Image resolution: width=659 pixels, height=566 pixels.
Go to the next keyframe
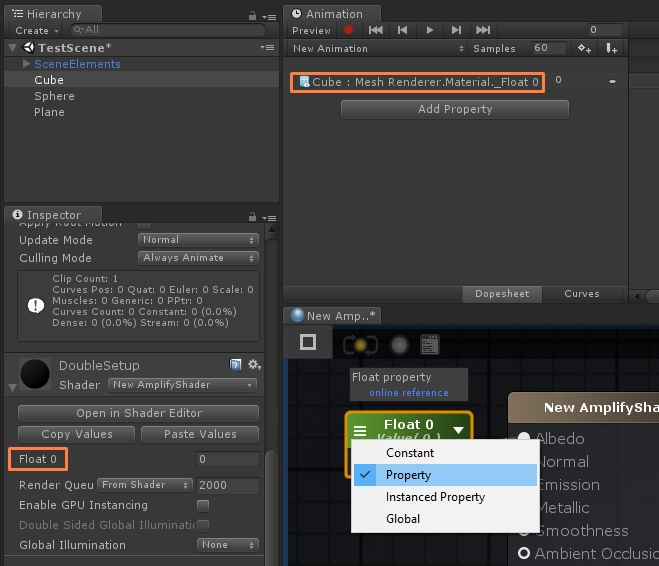coord(456,30)
